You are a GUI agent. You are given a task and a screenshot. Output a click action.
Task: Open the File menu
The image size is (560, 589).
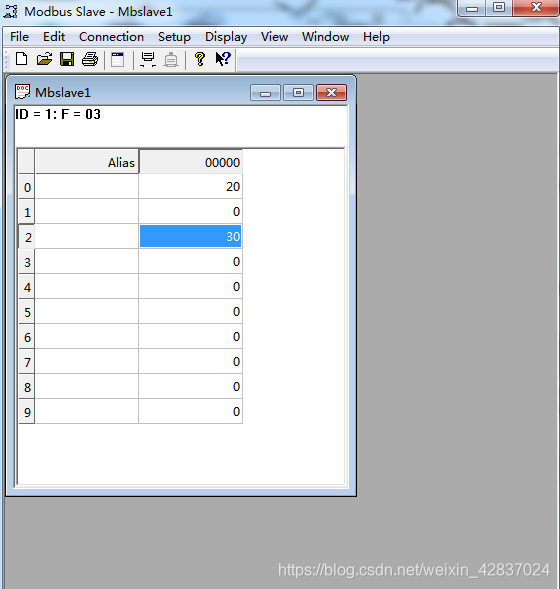20,37
